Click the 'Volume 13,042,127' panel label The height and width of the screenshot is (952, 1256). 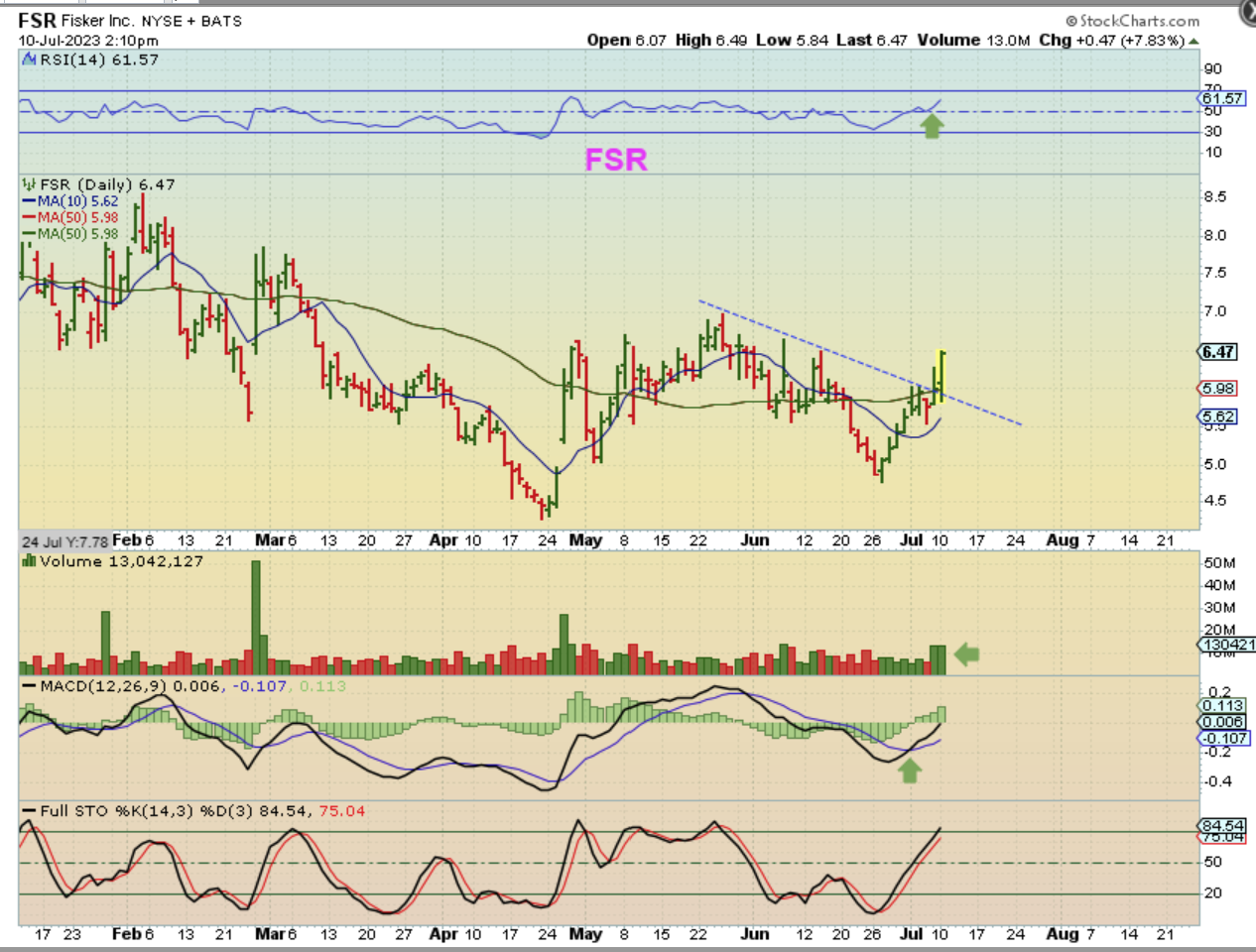(121, 561)
